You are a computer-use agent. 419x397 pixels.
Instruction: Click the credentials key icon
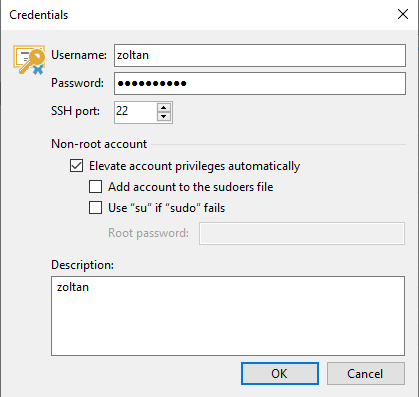(29, 60)
